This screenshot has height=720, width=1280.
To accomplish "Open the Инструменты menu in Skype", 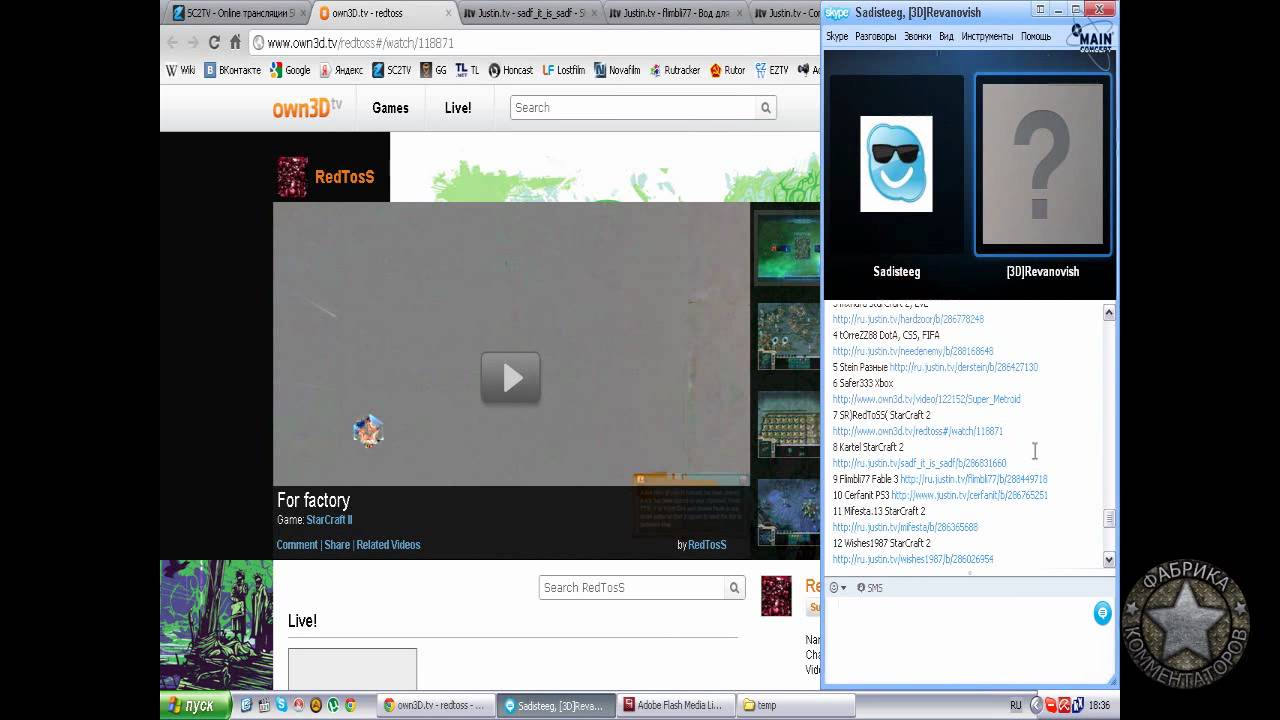I will tap(987, 36).
